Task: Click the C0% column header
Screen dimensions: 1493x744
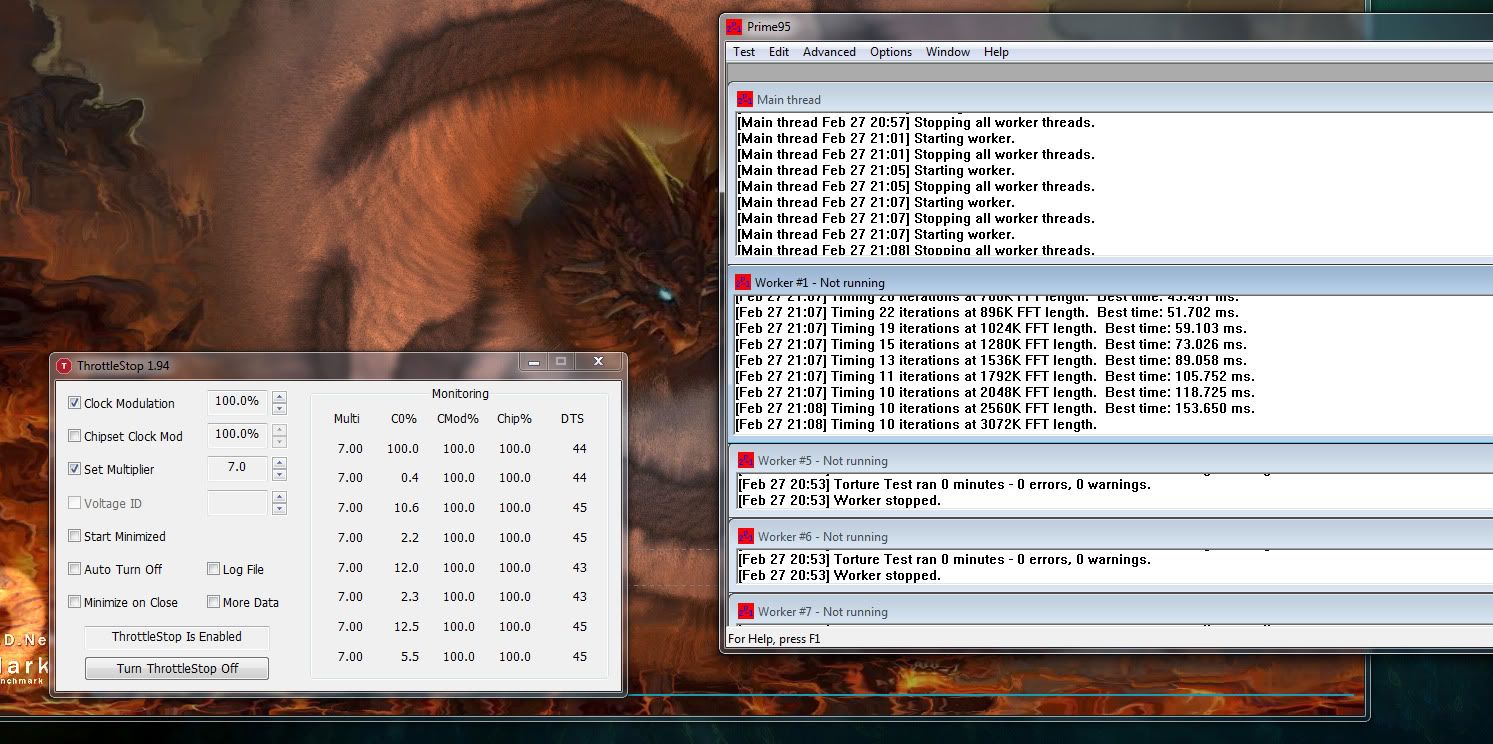Action: pyautogui.click(x=404, y=419)
